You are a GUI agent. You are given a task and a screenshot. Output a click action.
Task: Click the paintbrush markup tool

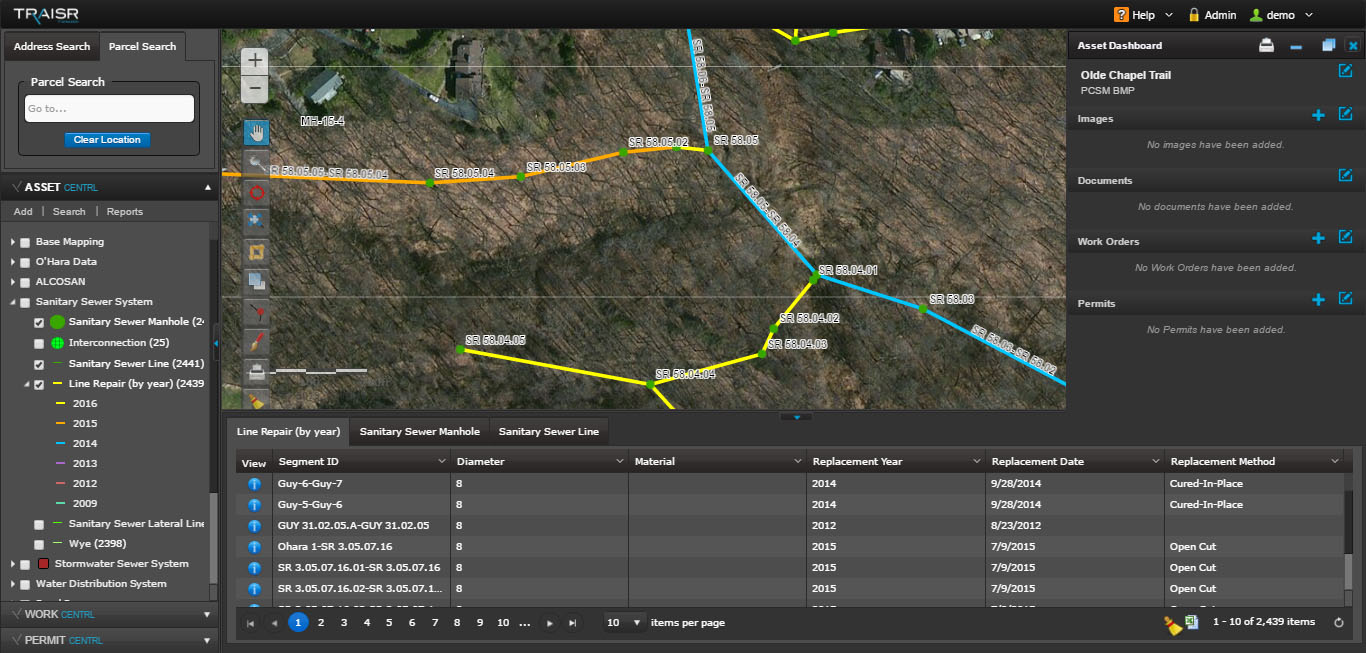256,341
